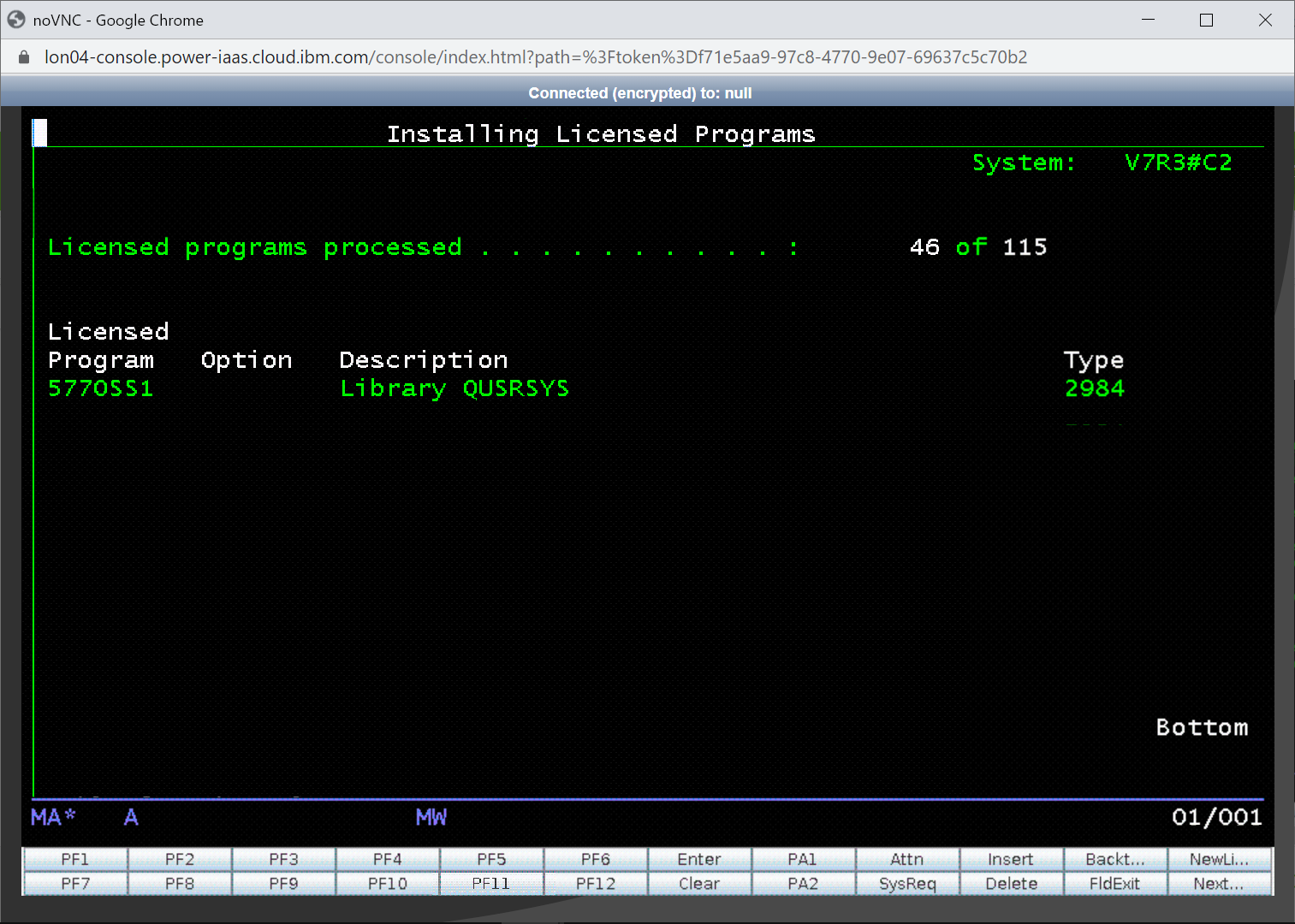Click the PF7 key button
Image resolution: width=1295 pixels, height=924 pixels.
click(x=75, y=883)
